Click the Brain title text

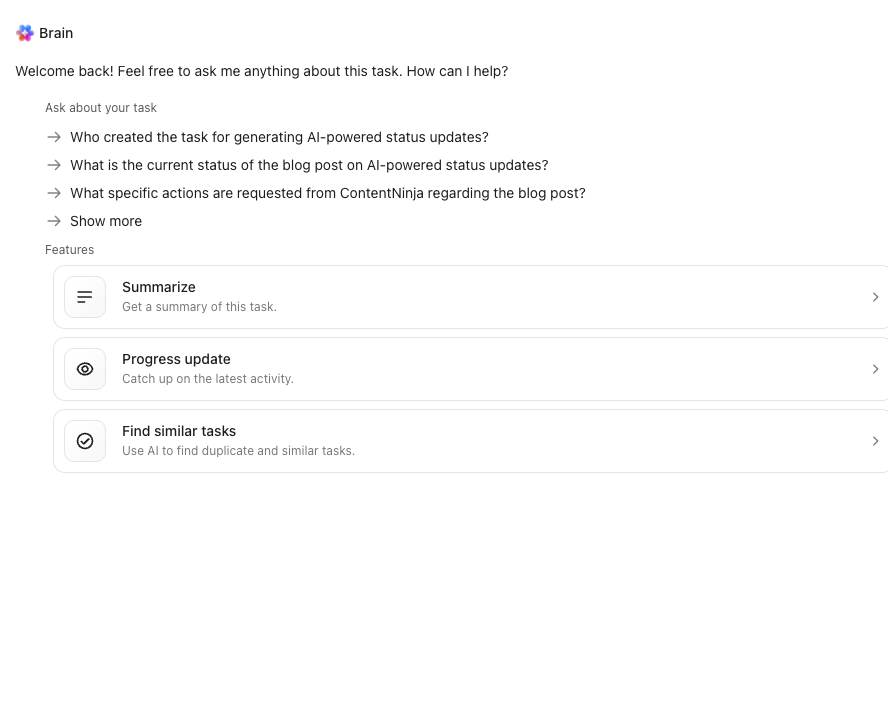pyautogui.click(x=56, y=33)
